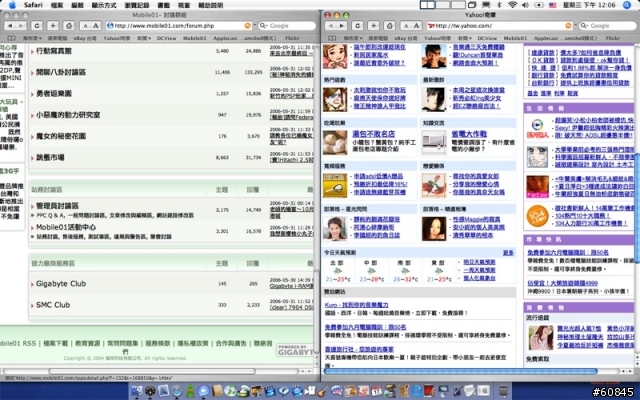Click the orange SnapBack icon in the Yahoo address bar
The height and width of the screenshot is (400, 640).
[568, 26]
